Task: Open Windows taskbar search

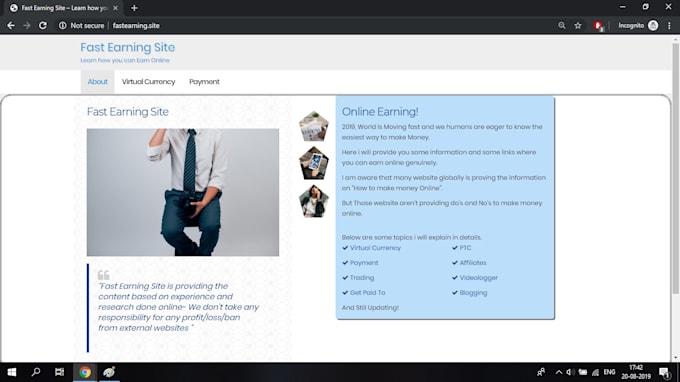Action: 36,372
